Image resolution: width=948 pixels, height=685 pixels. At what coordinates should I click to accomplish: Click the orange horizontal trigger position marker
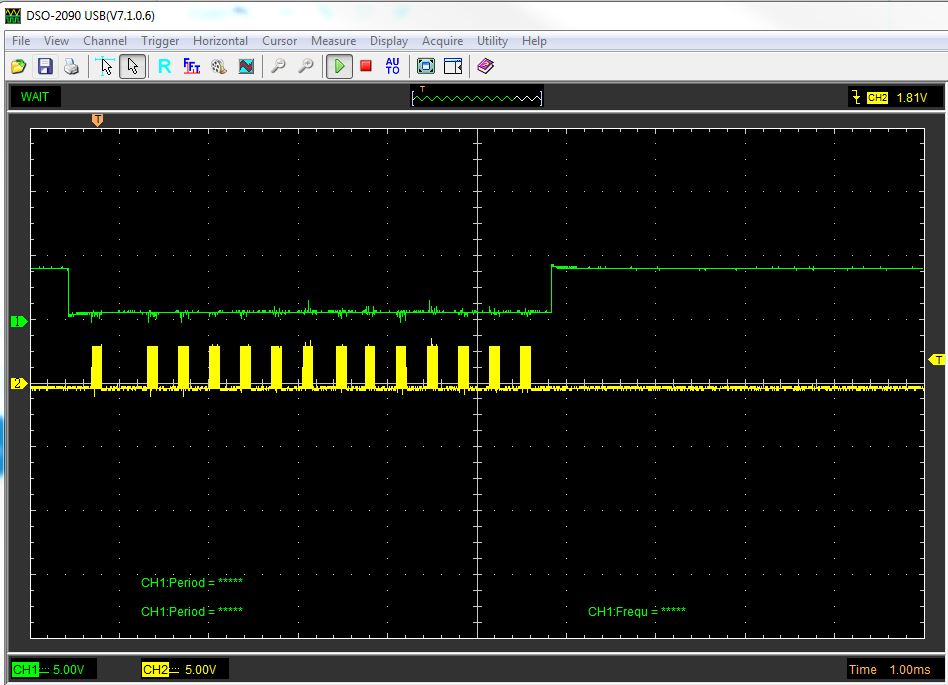click(97, 120)
